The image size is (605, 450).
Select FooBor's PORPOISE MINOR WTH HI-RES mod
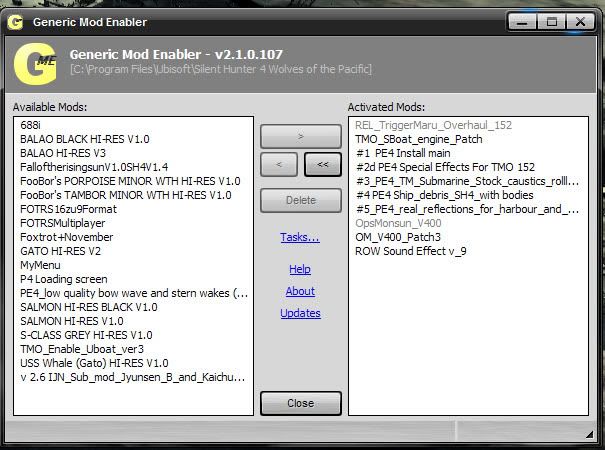[x=130, y=181]
